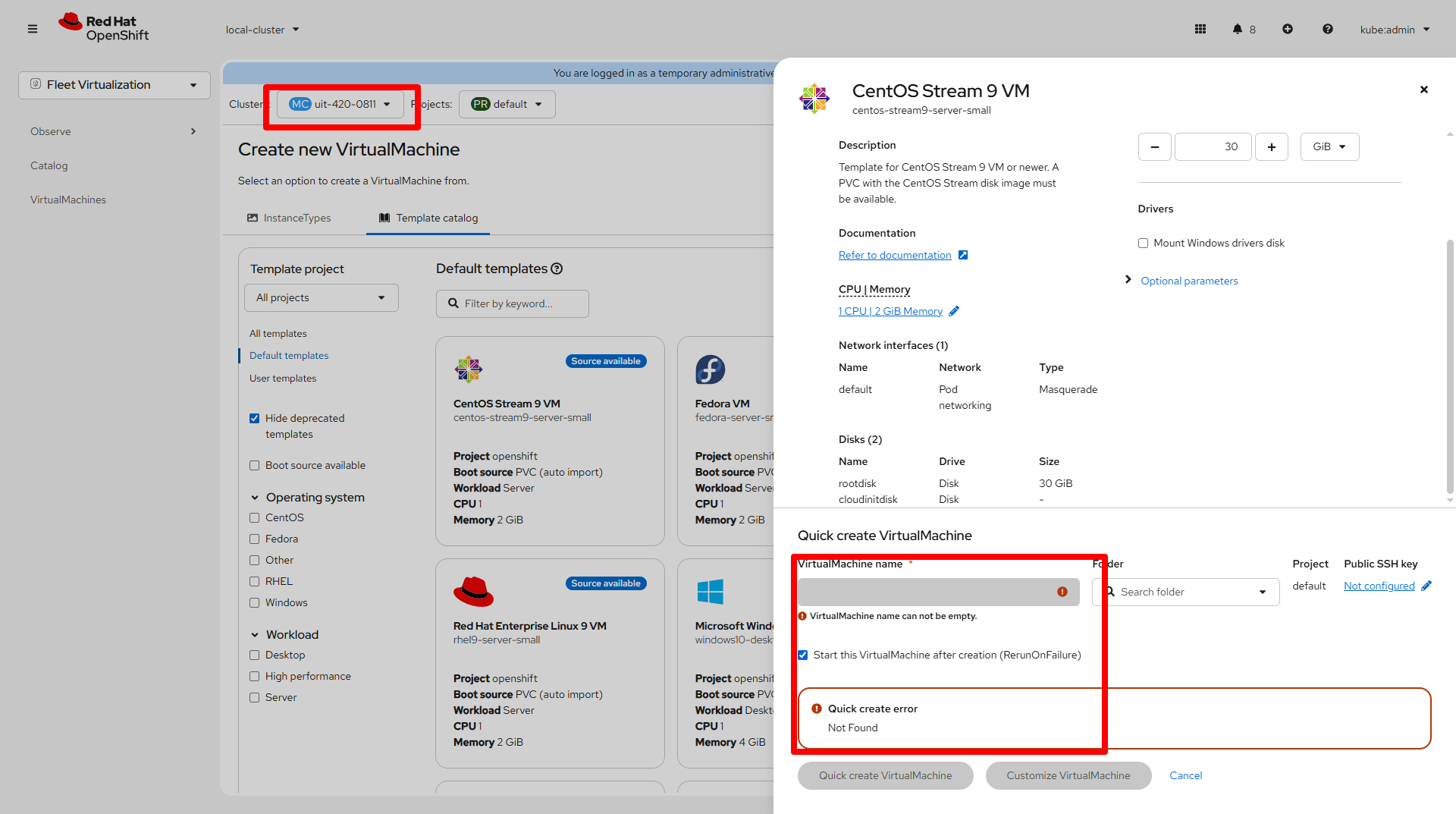Edit the Public SSH key pencil icon
The width and height of the screenshot is (1456, 814).
tap(1426, 586)
